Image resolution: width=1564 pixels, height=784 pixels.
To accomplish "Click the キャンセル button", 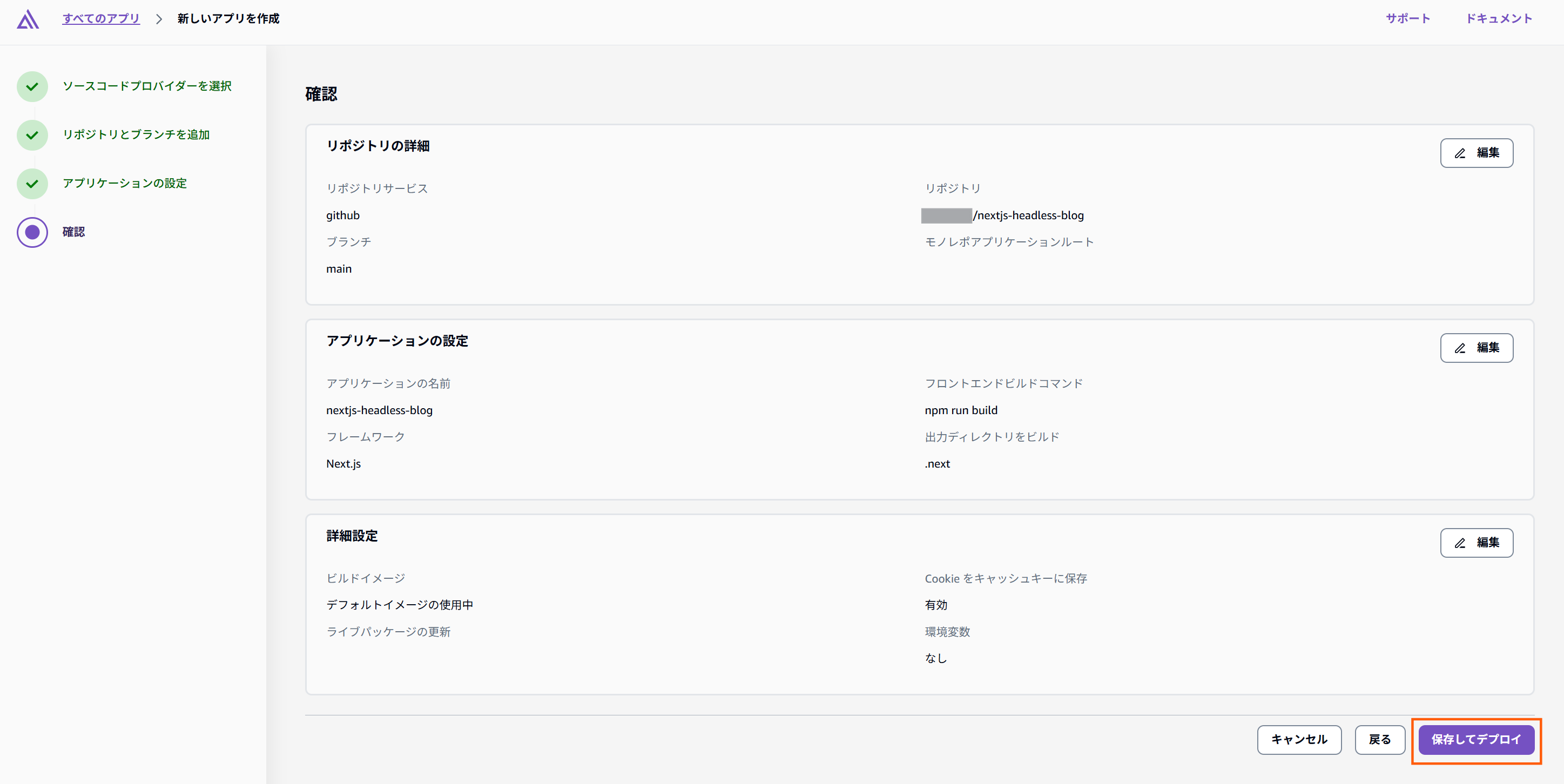I will [x=1299, y=740].
